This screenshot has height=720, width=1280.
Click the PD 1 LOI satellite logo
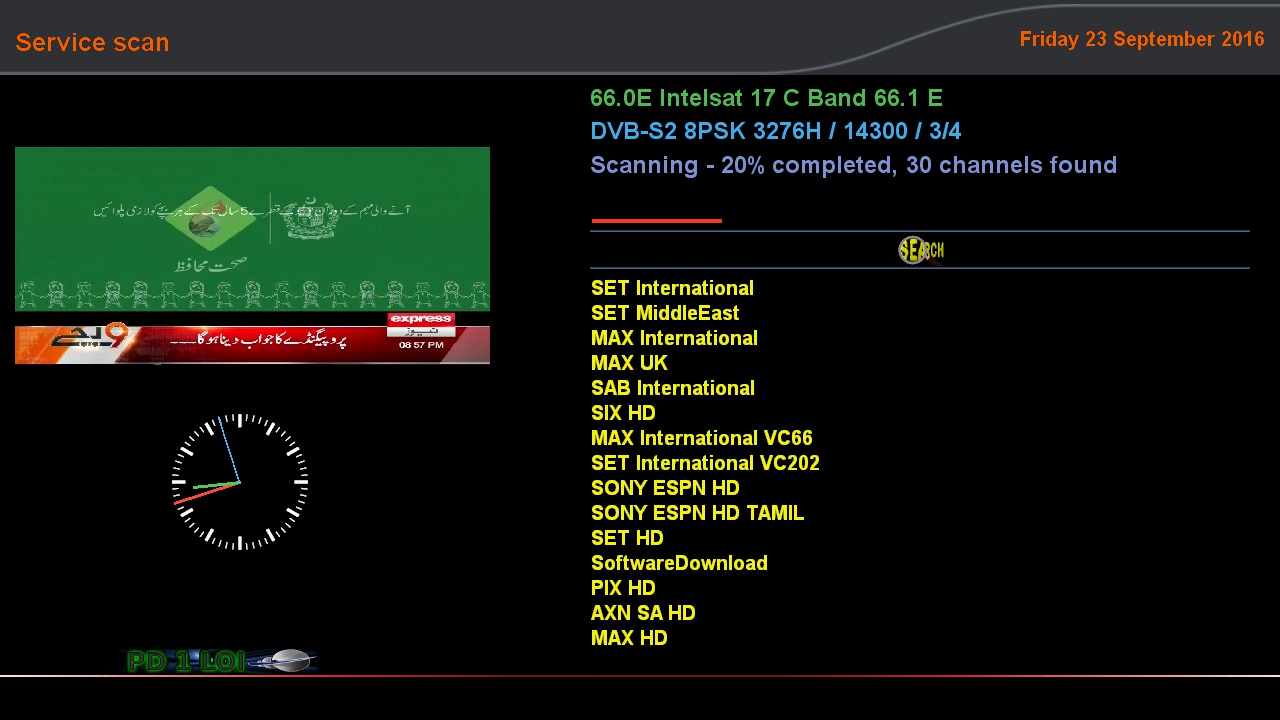click(220, 661)
